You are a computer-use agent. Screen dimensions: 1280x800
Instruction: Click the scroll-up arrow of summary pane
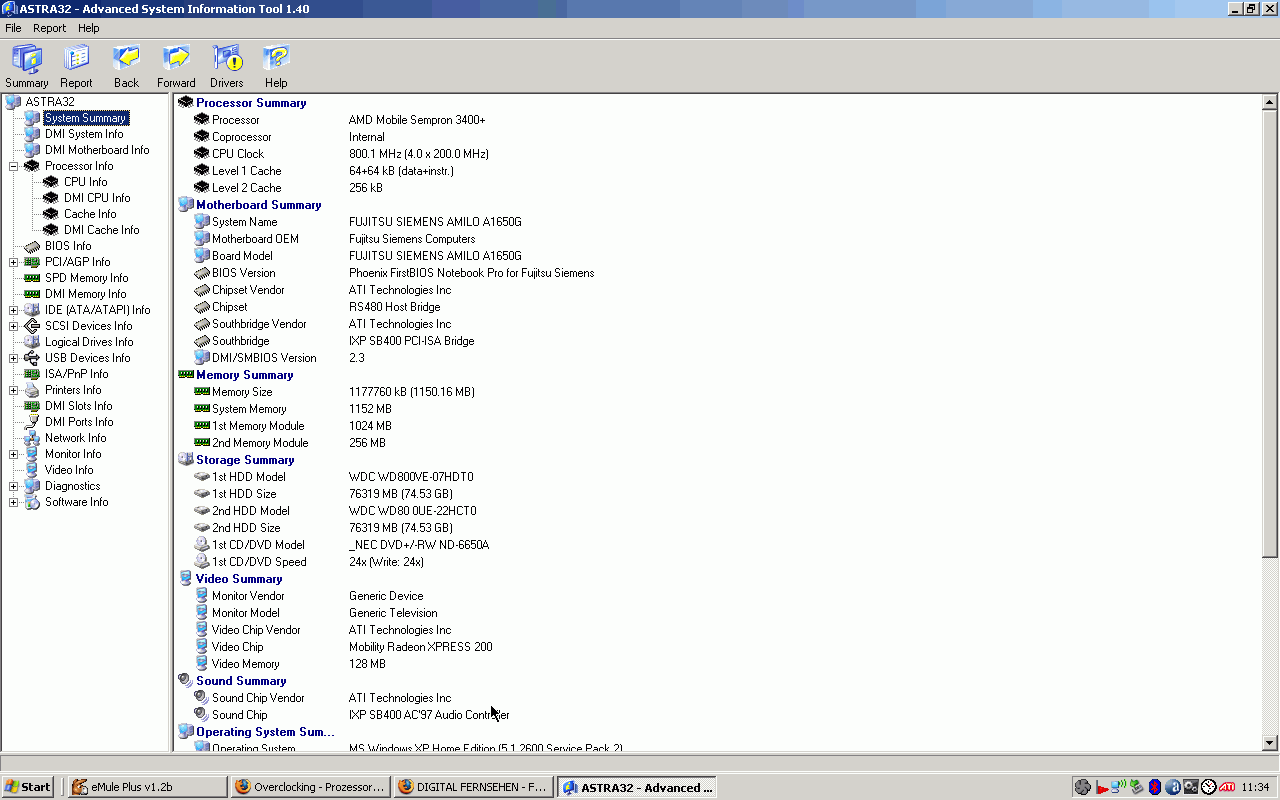pyautogui.click(x=1270, y=102)
